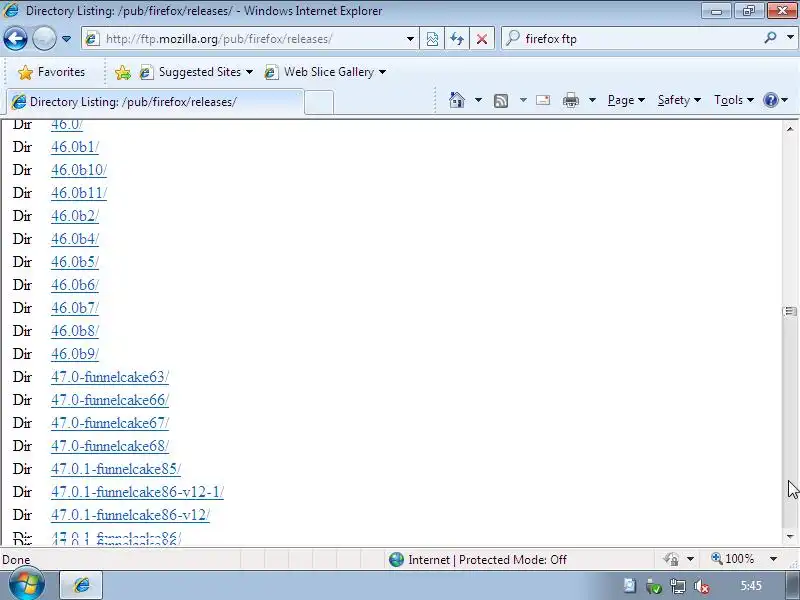Open the 47.0.1-funnelcake85/ link
Viewport: 800px width, 600px height.
click(x=116, y=469)
